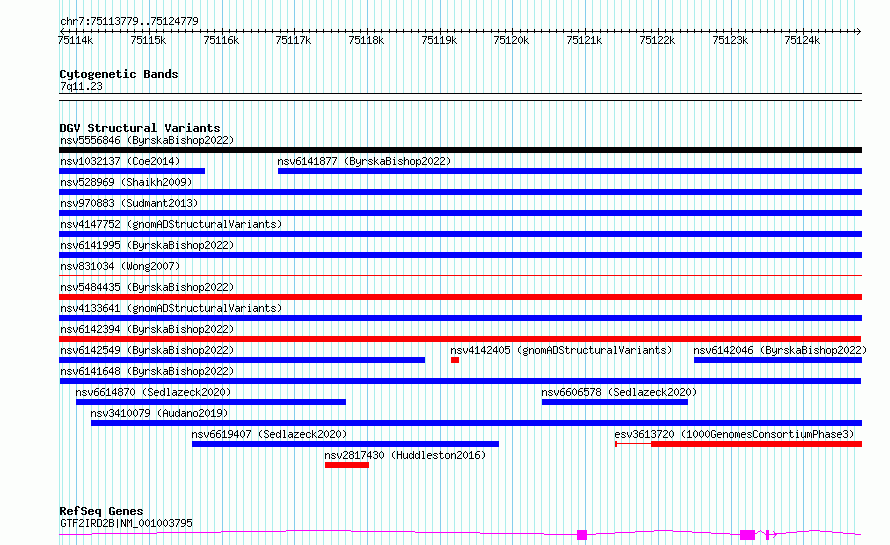
Task: Click the 75120k ruler tick label
Action: click(511, 40)
